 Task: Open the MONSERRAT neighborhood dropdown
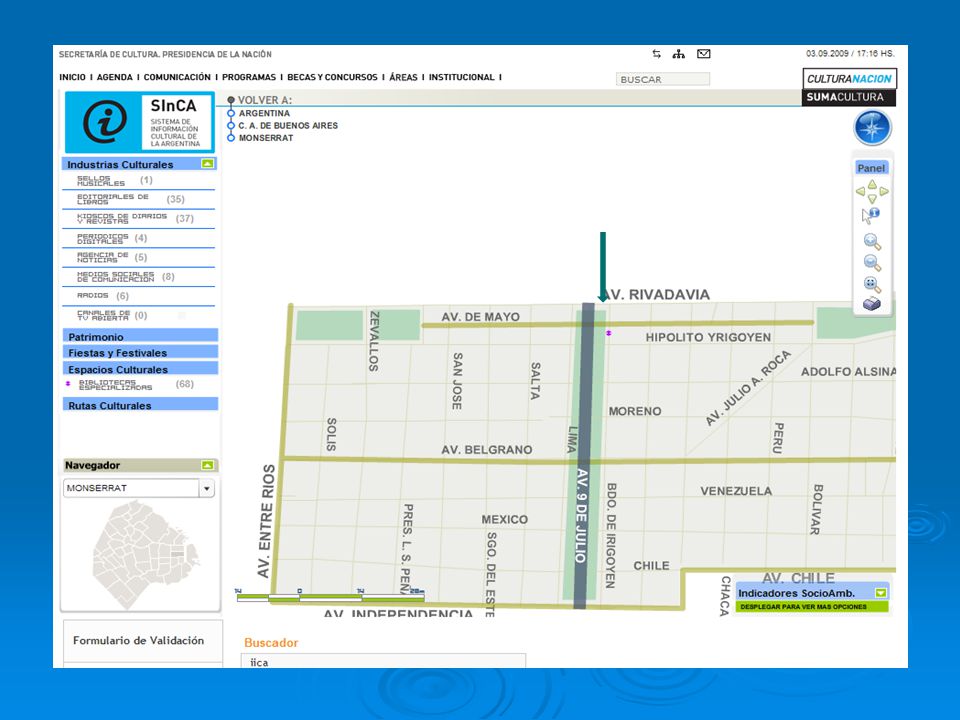click(x=206, y=489)
